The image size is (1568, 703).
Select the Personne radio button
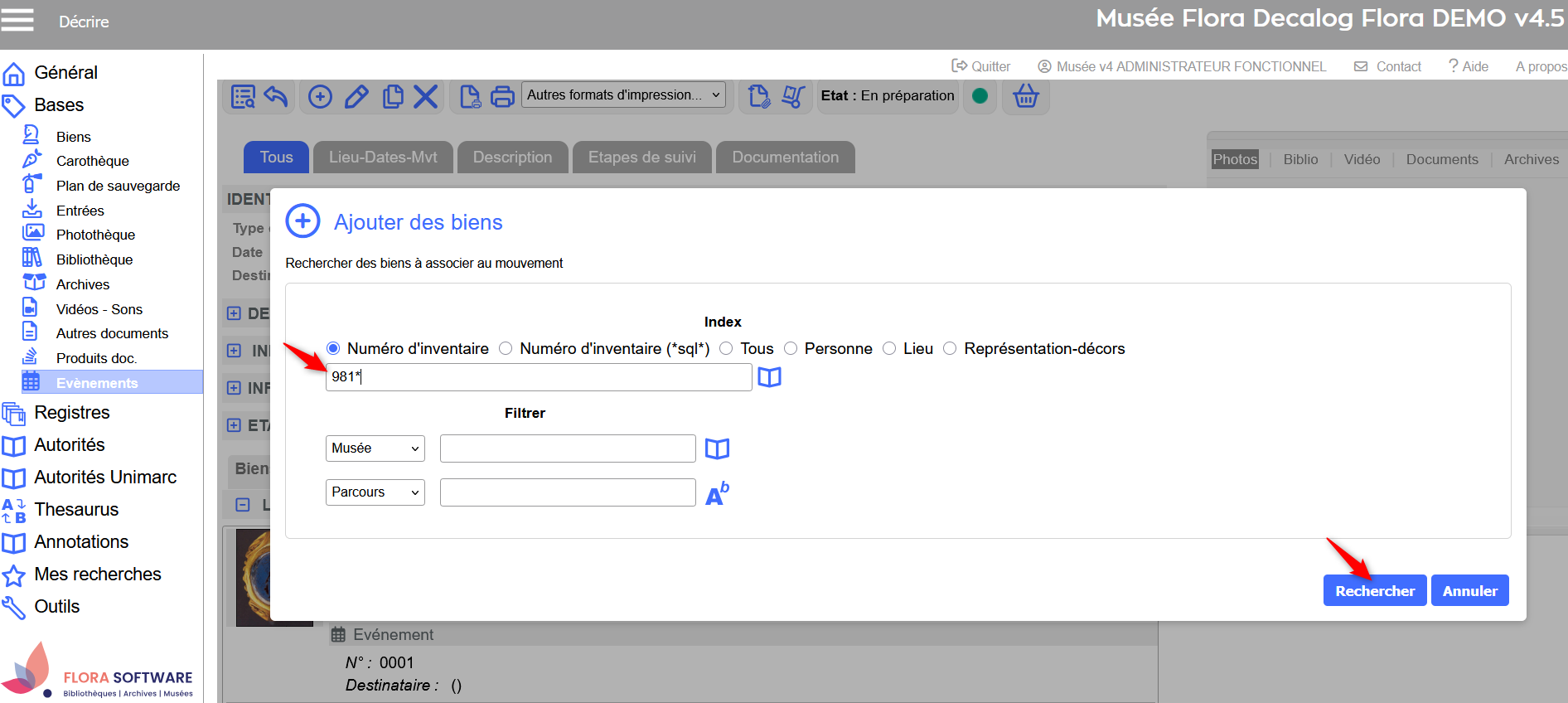(x=791, y=349)
